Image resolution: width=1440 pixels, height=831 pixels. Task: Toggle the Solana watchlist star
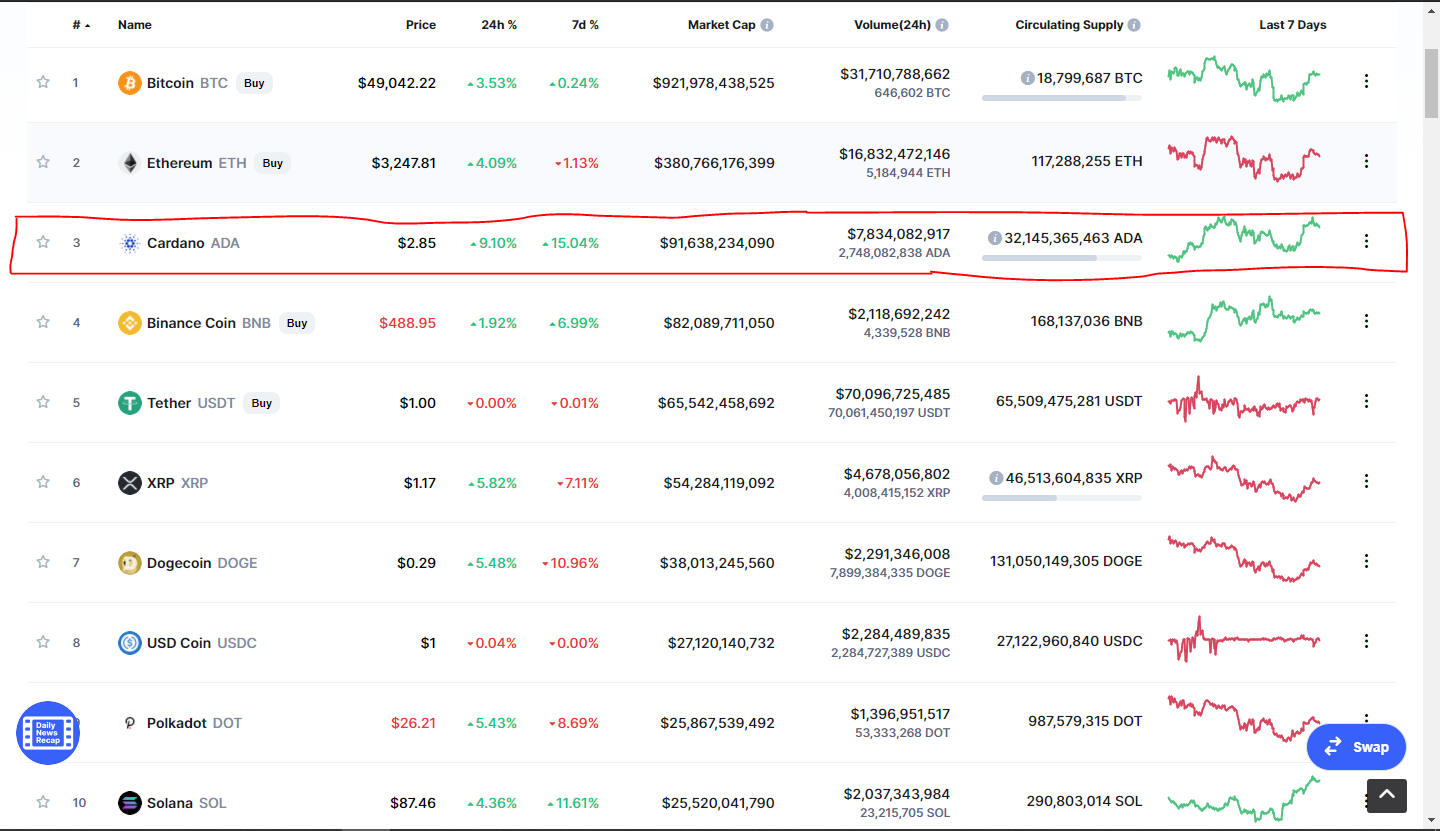tap(43, 802)
